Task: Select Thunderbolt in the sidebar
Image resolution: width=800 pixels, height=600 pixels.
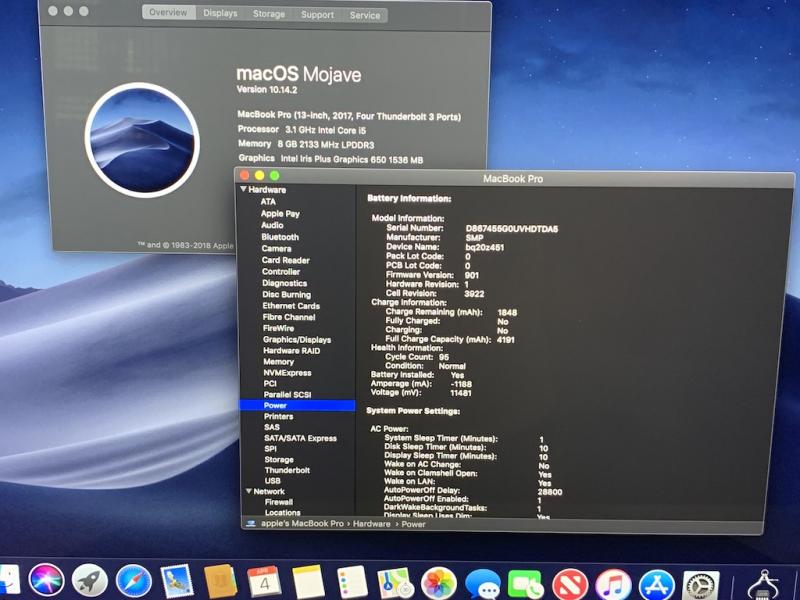Action: click(x=287, y=470)
